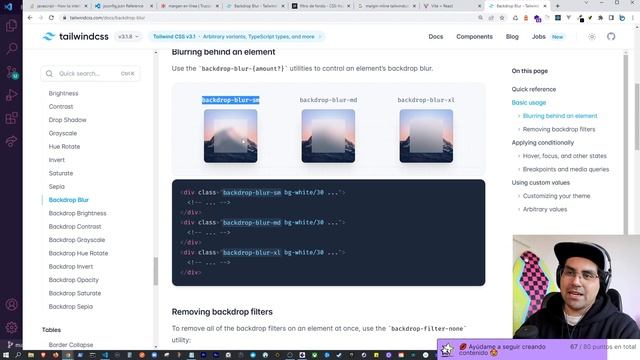The height and width of the screenshot is (360, 640).
Task: Jump to Removing backdrop filters section
Action: point(559,129)
